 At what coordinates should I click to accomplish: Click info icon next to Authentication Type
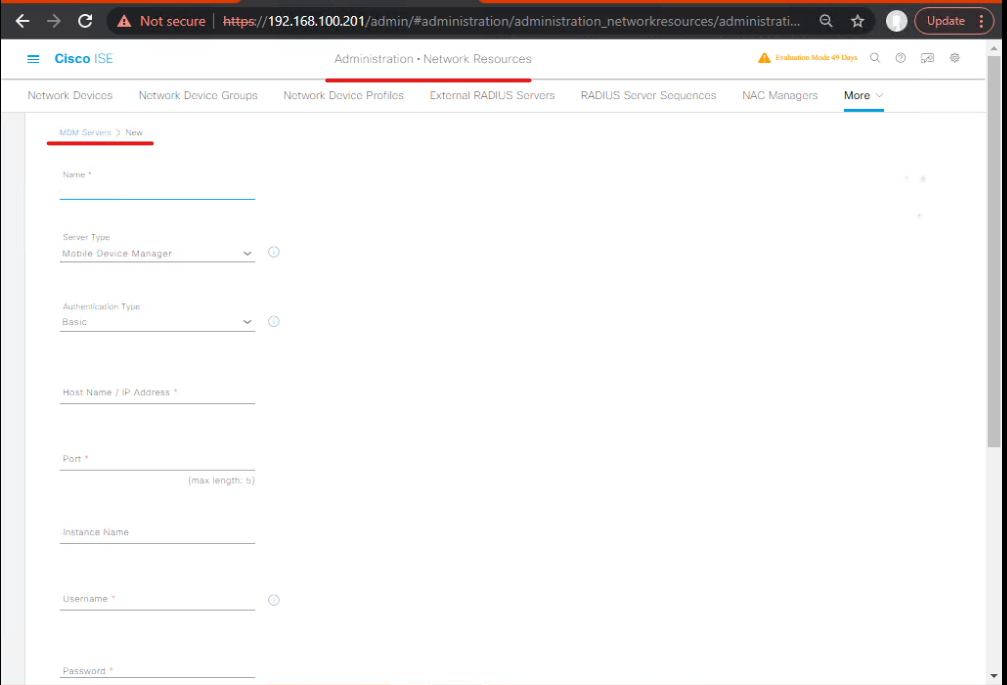274,322
